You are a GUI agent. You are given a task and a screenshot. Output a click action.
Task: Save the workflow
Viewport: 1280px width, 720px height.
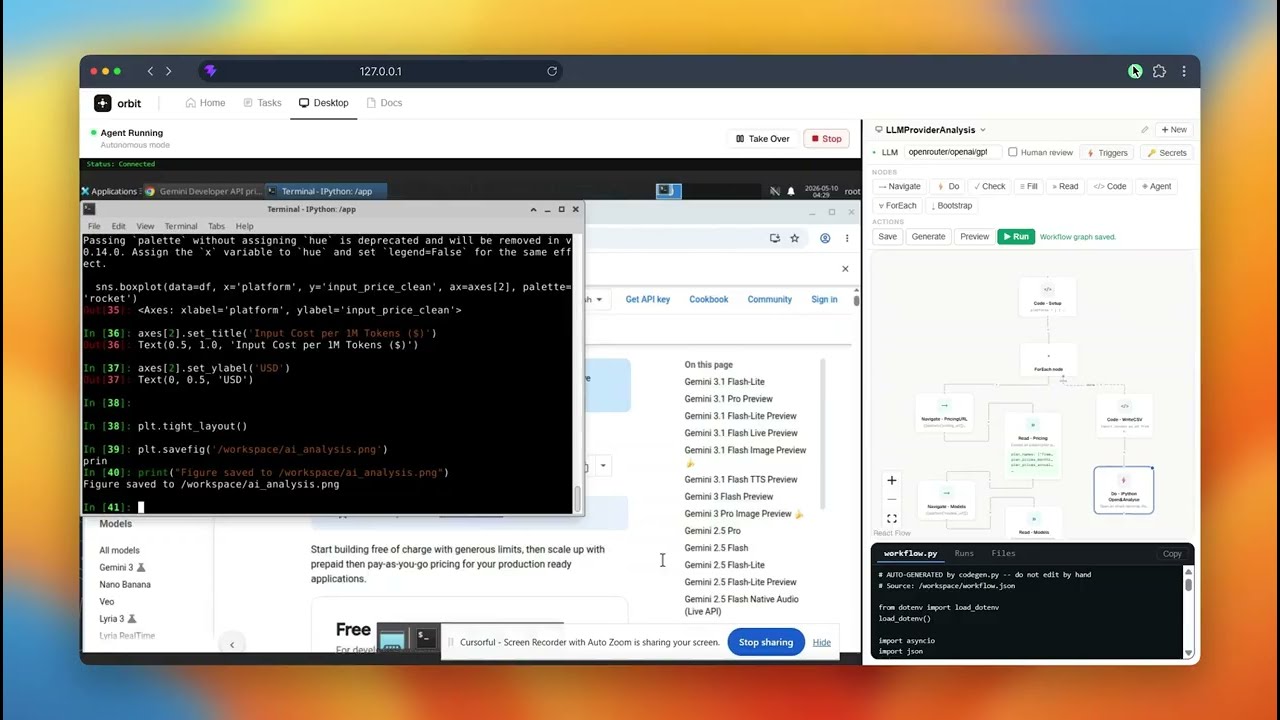click(x=887, y=237)
